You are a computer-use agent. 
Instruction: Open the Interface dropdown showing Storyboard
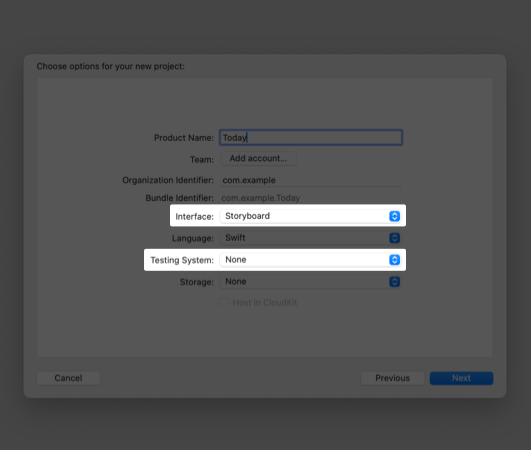click(310, 216)
